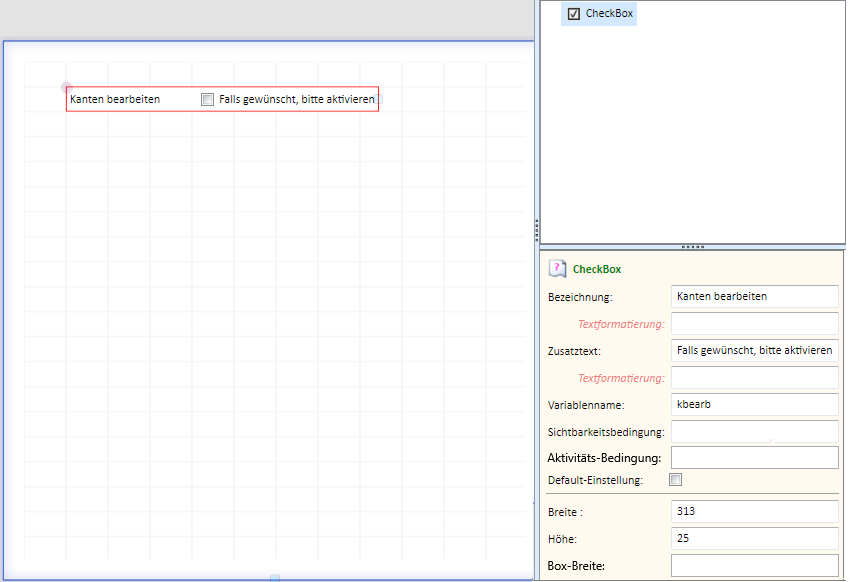Toggle the Default-Einstellung checkbox
The height and width of the screenshot is (582, 850).
point(675,480)
